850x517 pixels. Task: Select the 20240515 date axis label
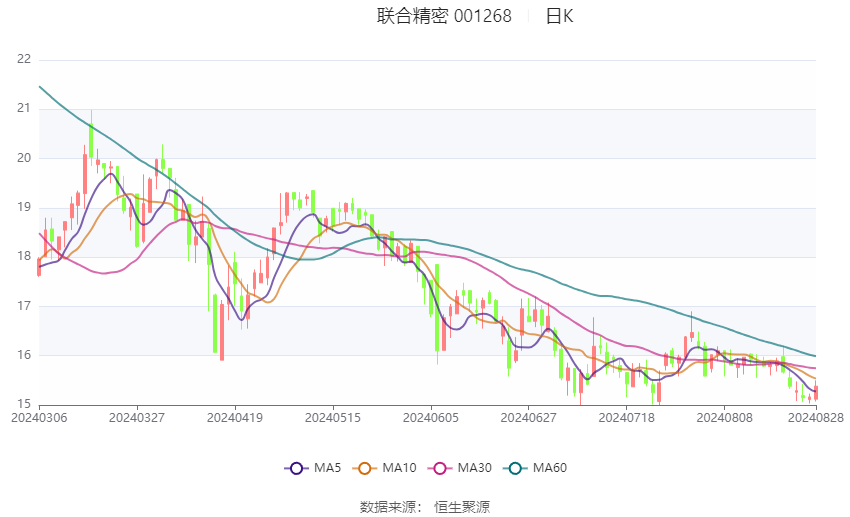[333, 418]
